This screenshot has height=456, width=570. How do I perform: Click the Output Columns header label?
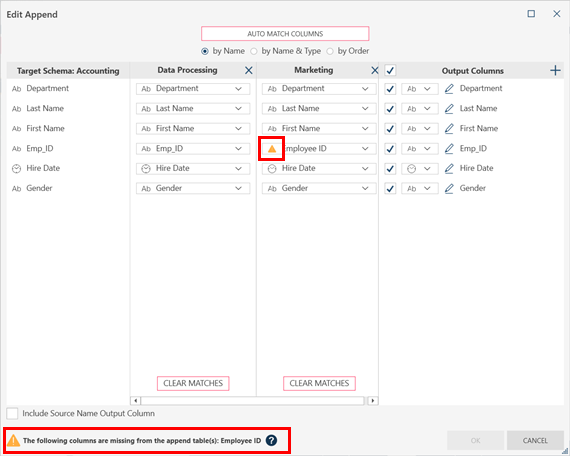click(473, 71)
